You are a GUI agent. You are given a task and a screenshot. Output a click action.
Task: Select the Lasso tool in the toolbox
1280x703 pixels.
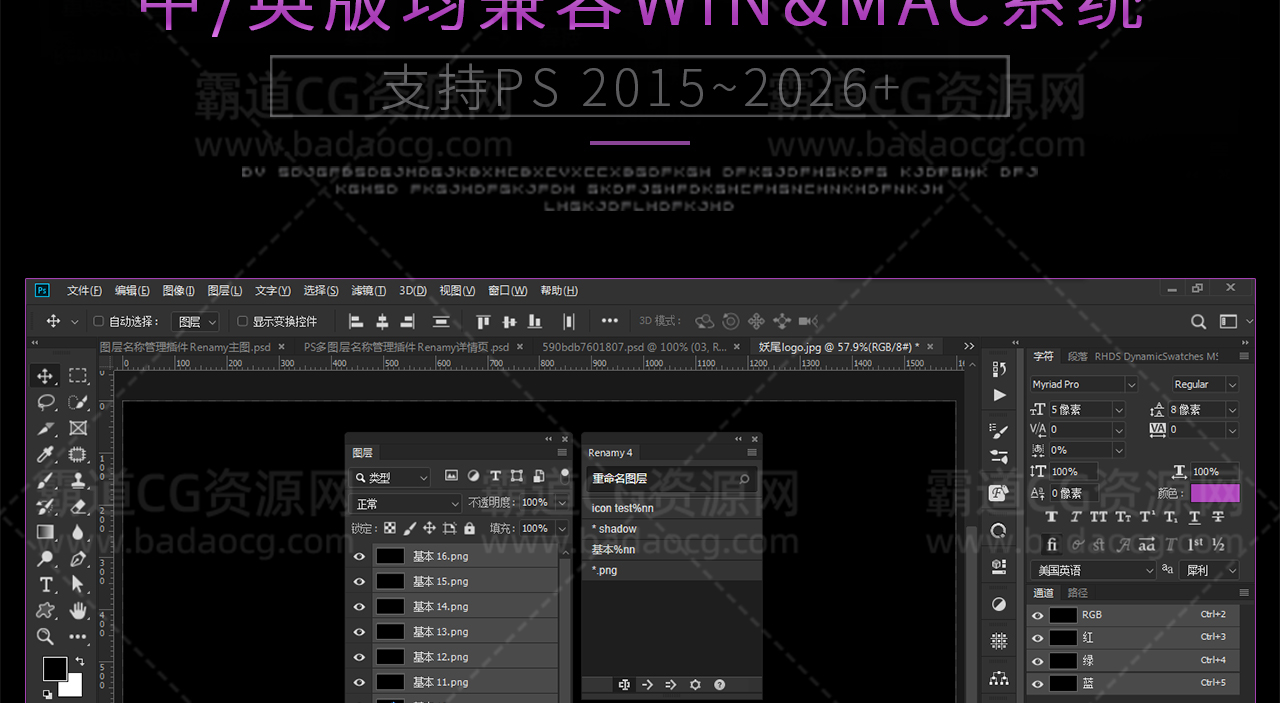click(x=46, y=402)
